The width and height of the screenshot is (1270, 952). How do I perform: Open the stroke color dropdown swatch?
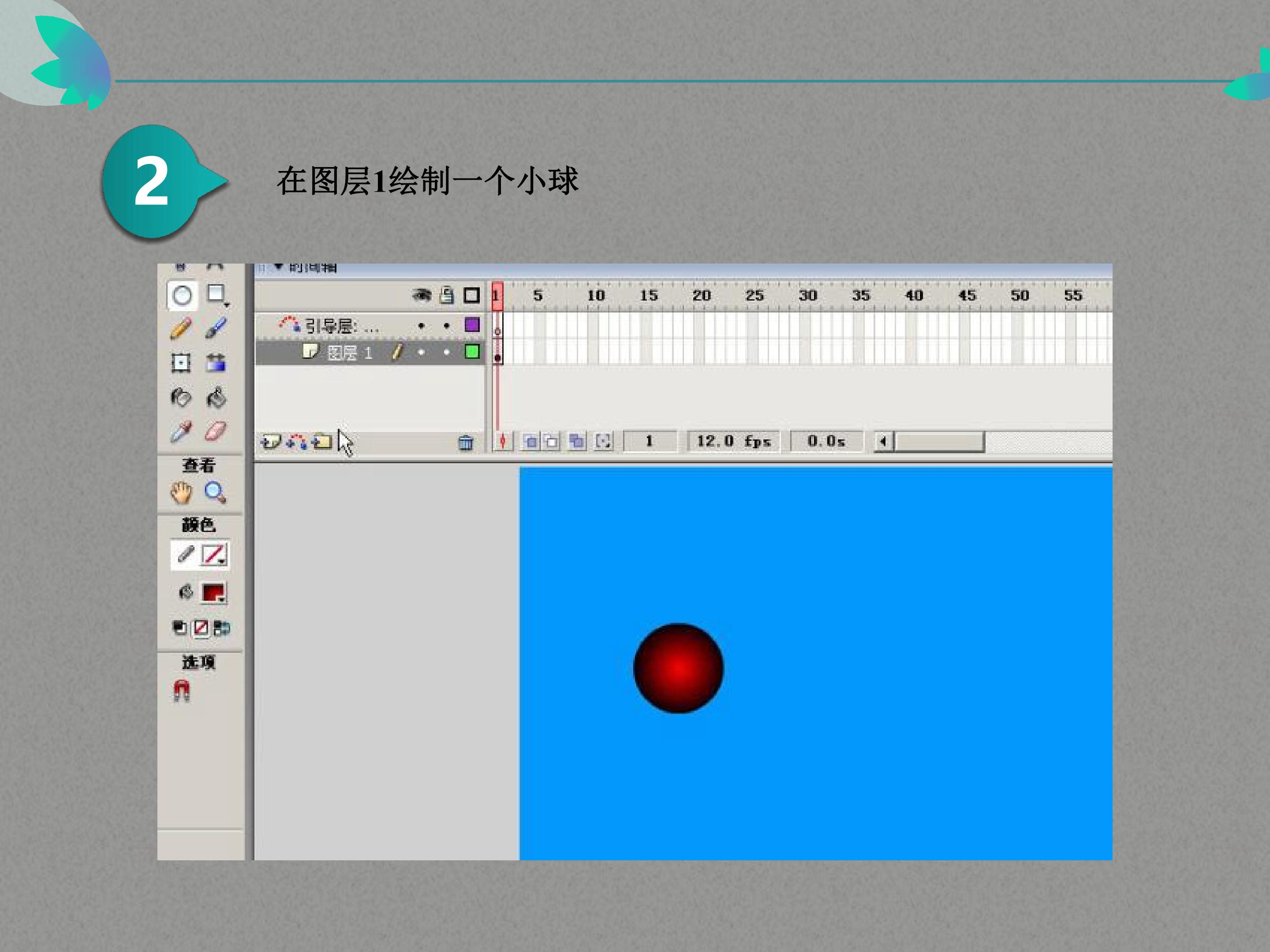[x=214, y=555]
